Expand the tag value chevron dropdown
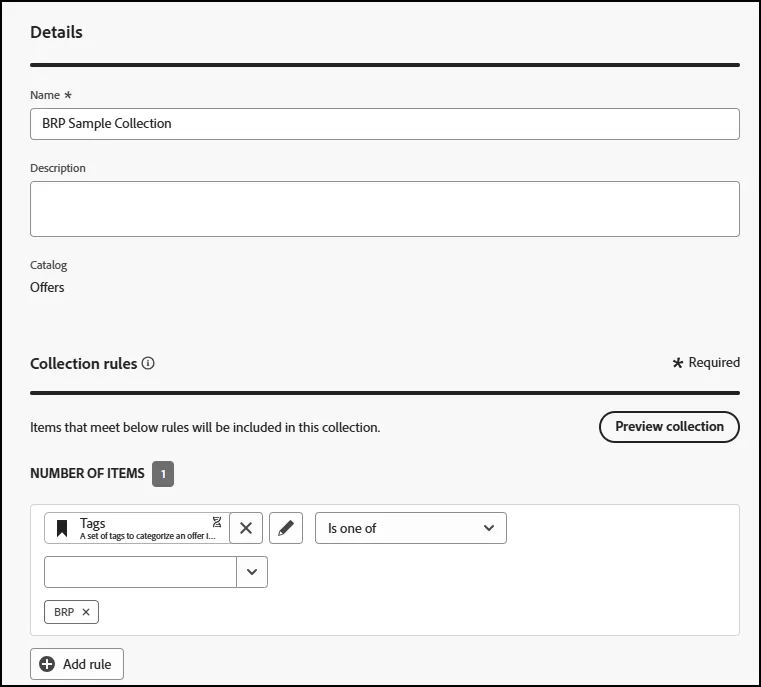This screenshot has width=761, height=687. (x=252, y=572)
